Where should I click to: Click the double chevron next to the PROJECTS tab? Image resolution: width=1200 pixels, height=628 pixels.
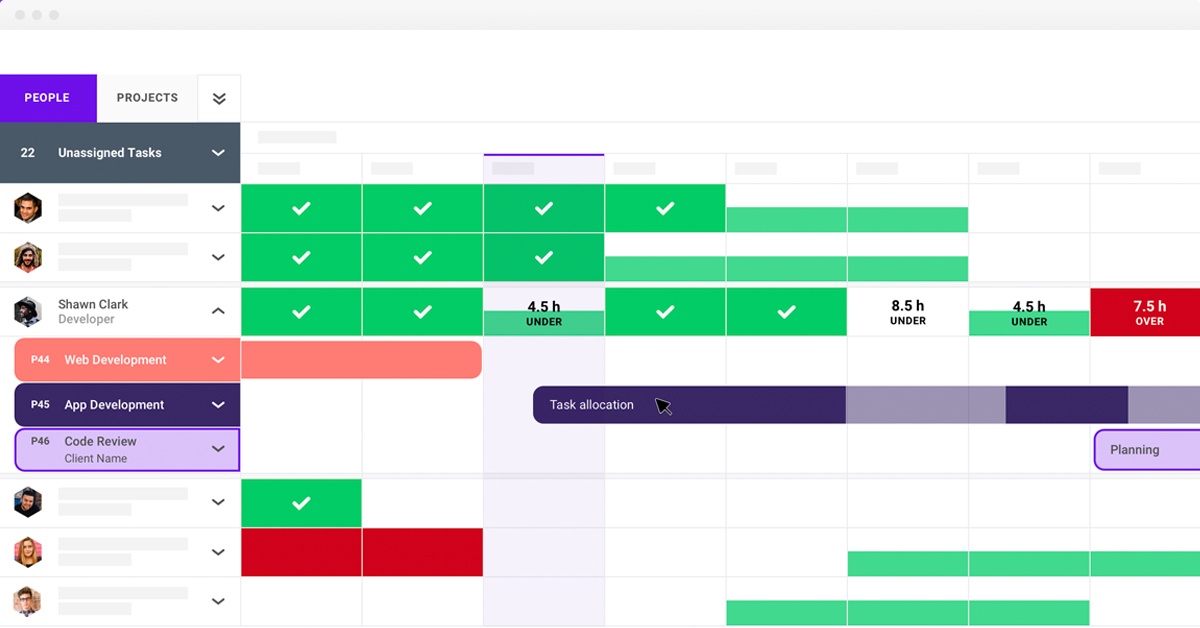tap(218, 97)
